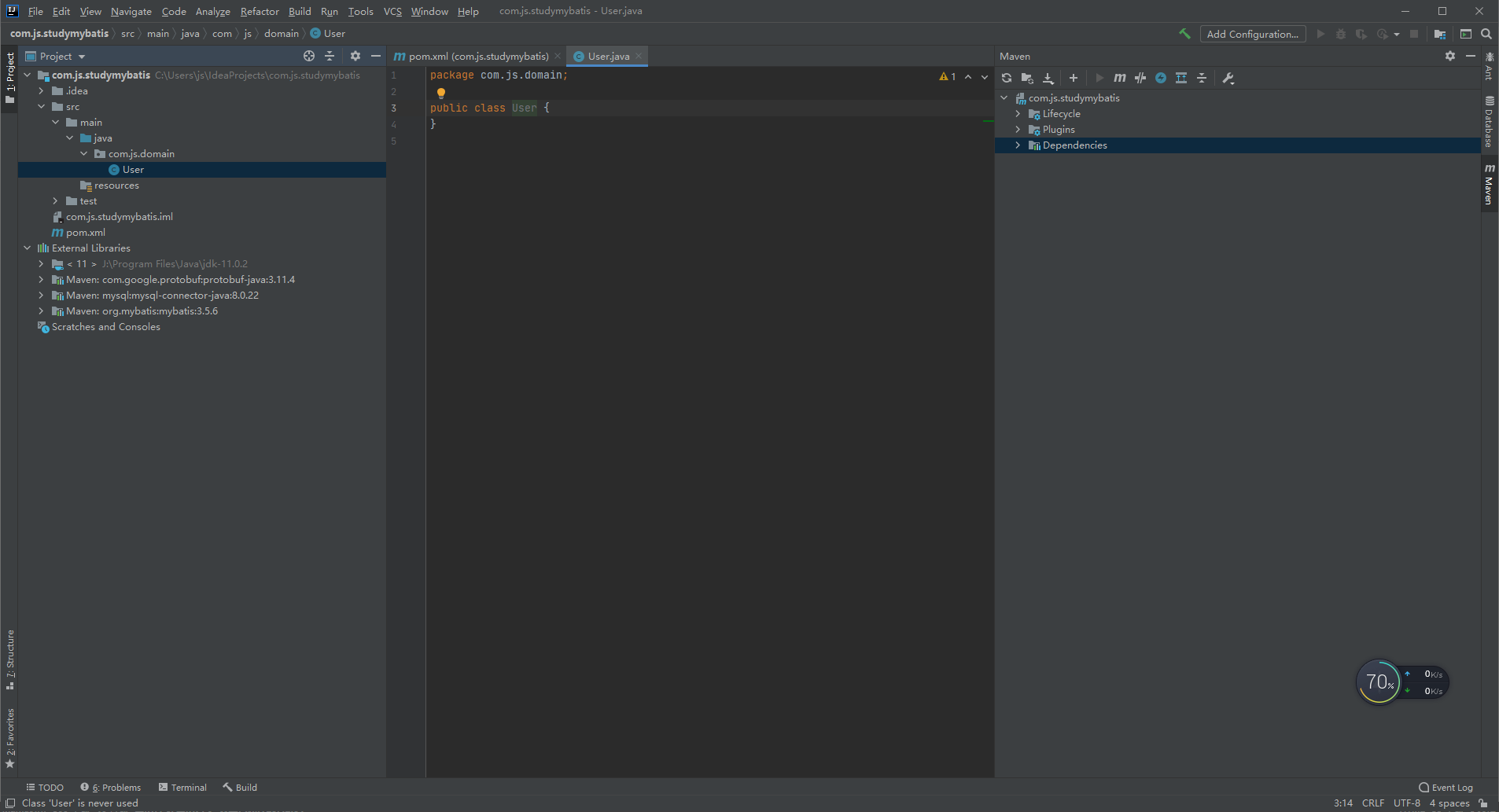Viewport: 1499px width, 812px height.
Task: Open the Project Structure icon in the toolbar
Action: 1440,34
